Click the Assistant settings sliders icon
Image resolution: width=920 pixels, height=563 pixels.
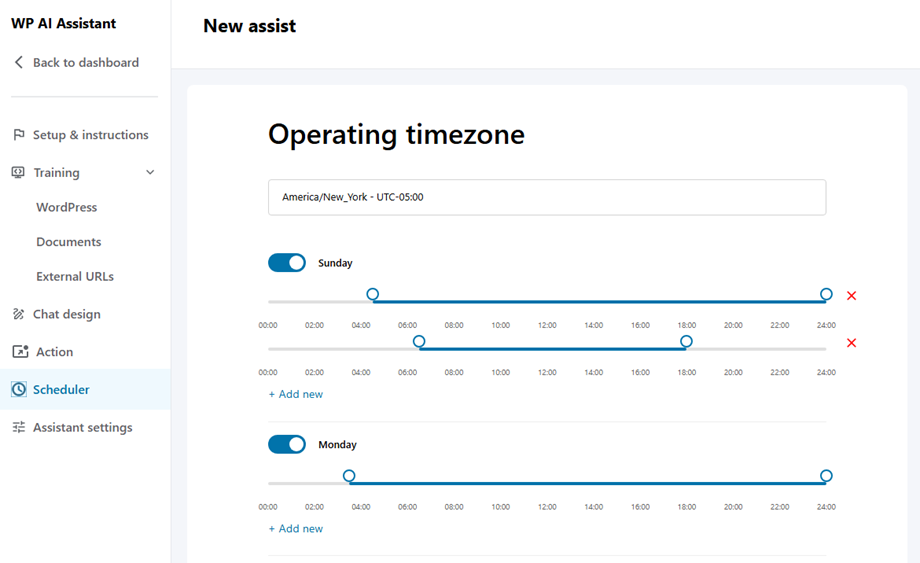click(18, 428)
